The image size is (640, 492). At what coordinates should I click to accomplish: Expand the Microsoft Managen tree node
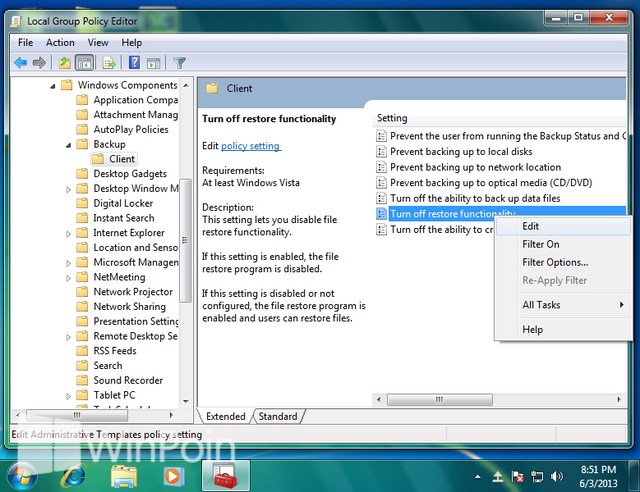tap(68, 263)
